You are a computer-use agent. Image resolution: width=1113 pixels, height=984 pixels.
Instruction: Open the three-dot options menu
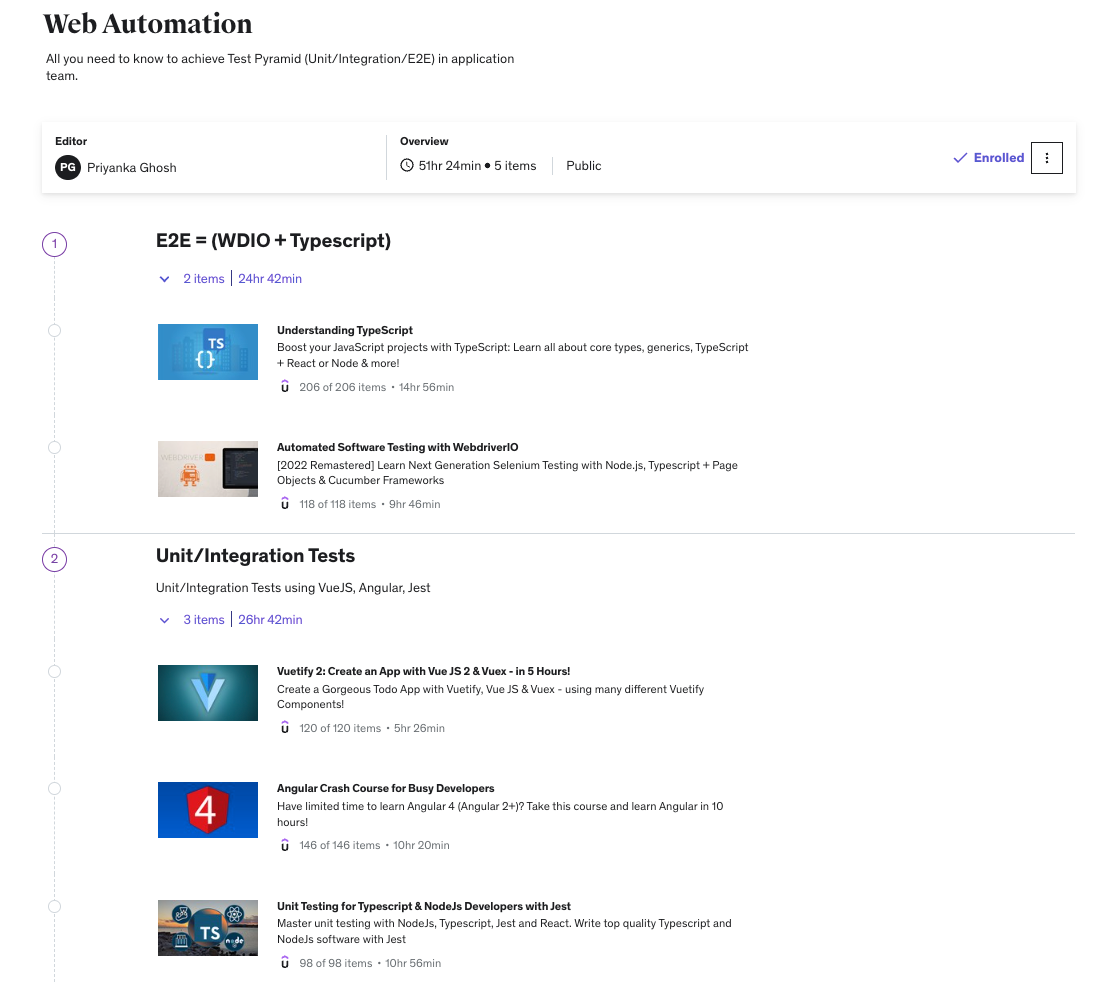pyautogui.click(x=1047, y=157)
